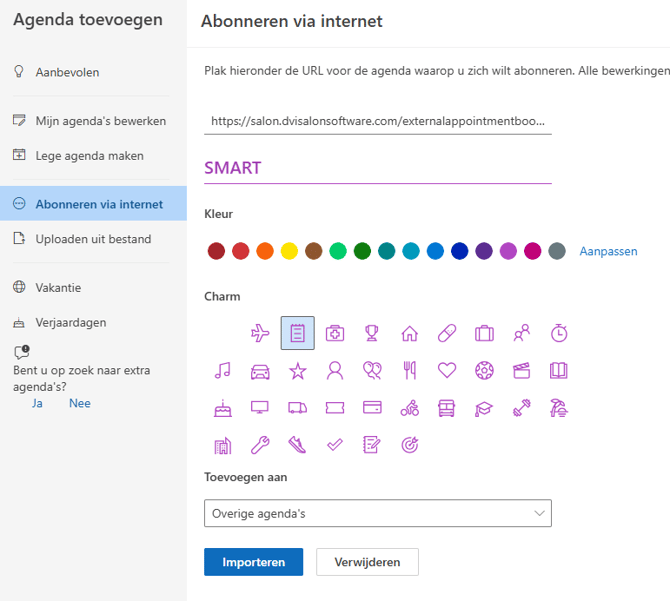Open the Aanbevolen section
This screenshot has width=670, height=601.
point(67,72)
